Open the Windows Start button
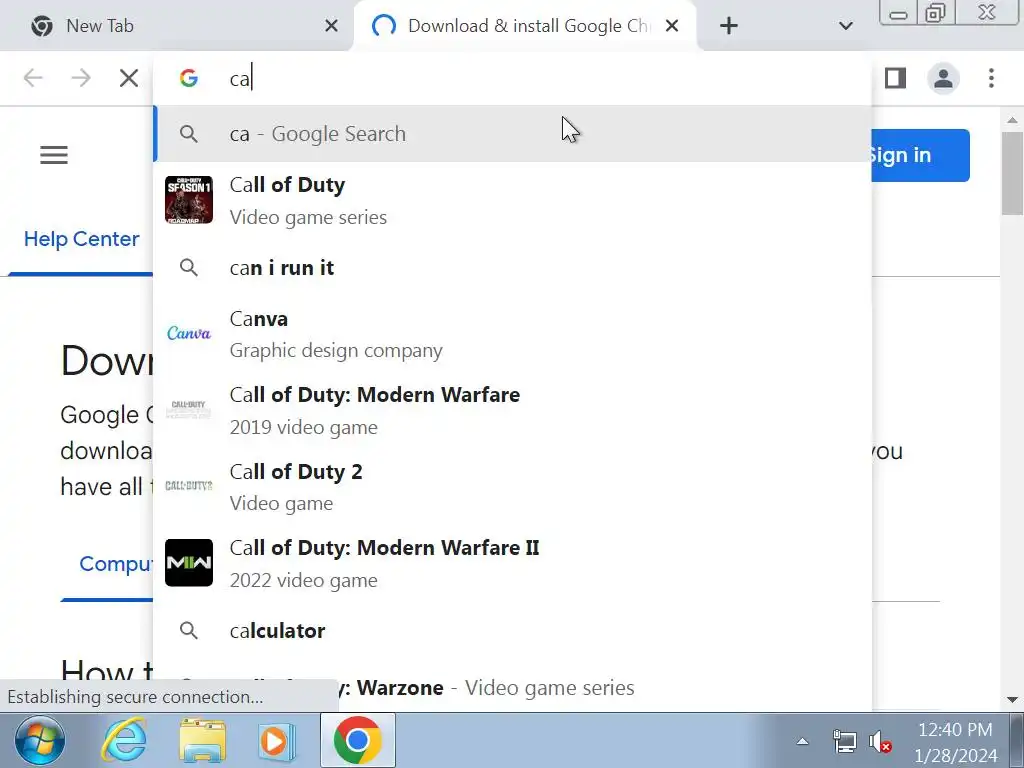Image resolution: width=1024 pixels, height=768 pixels. (40, 741)
